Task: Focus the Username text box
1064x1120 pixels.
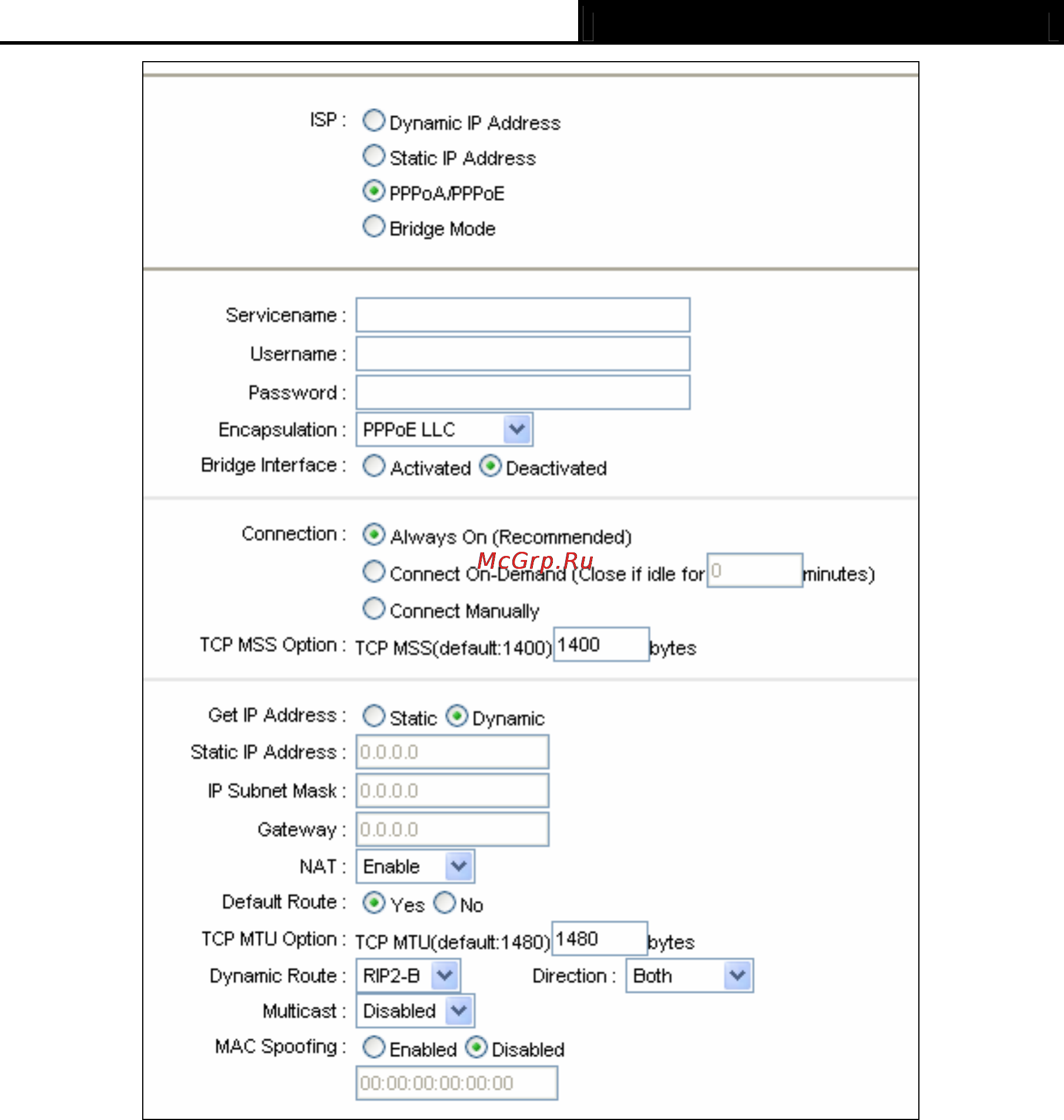Action: 523,354
